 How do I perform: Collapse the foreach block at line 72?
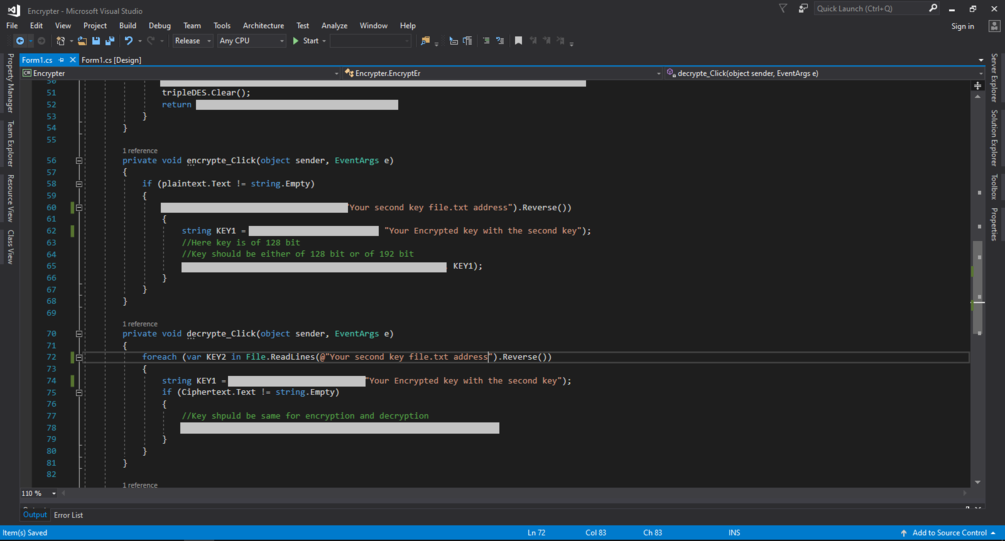[79, 358]
